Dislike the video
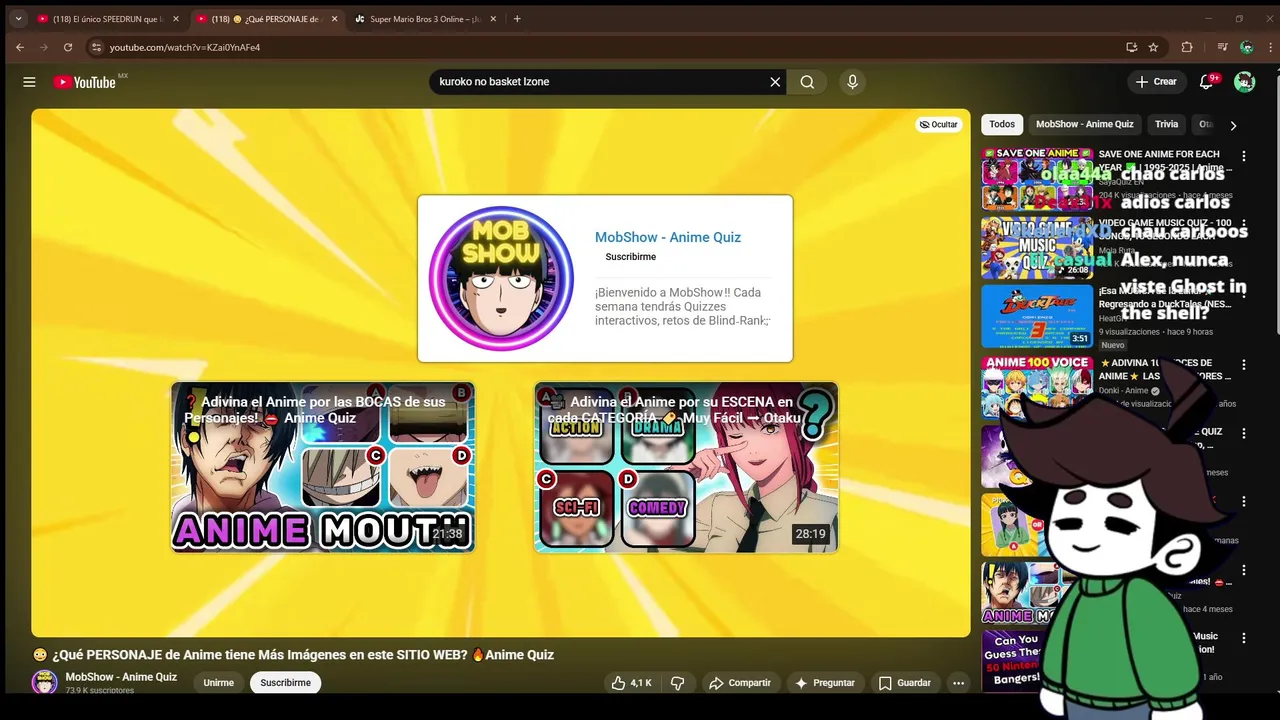This screenshot has height=720, width=1280. [x=677, y=683]
